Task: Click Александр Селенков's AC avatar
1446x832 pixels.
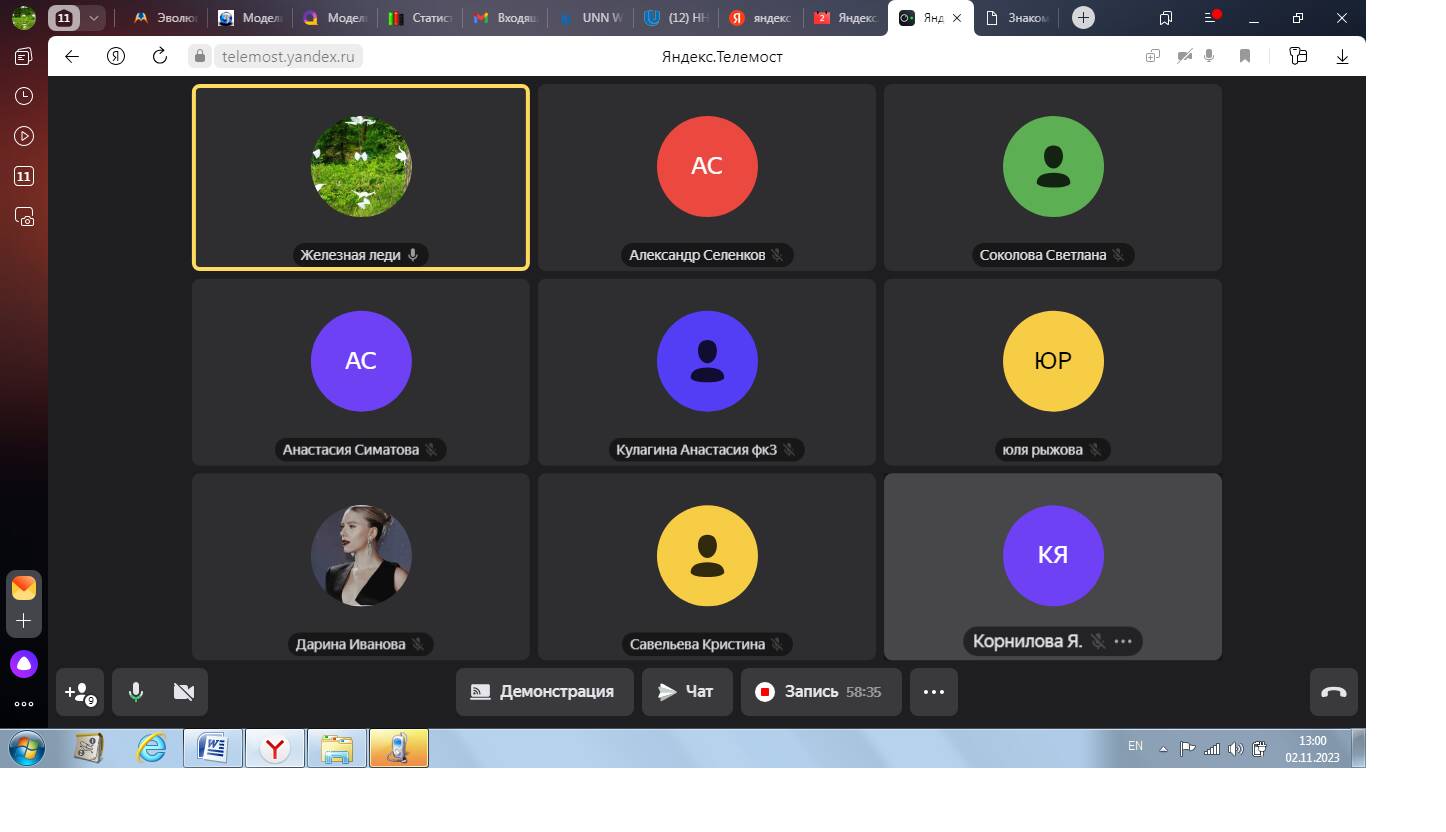Action: [x=707, y=166]
